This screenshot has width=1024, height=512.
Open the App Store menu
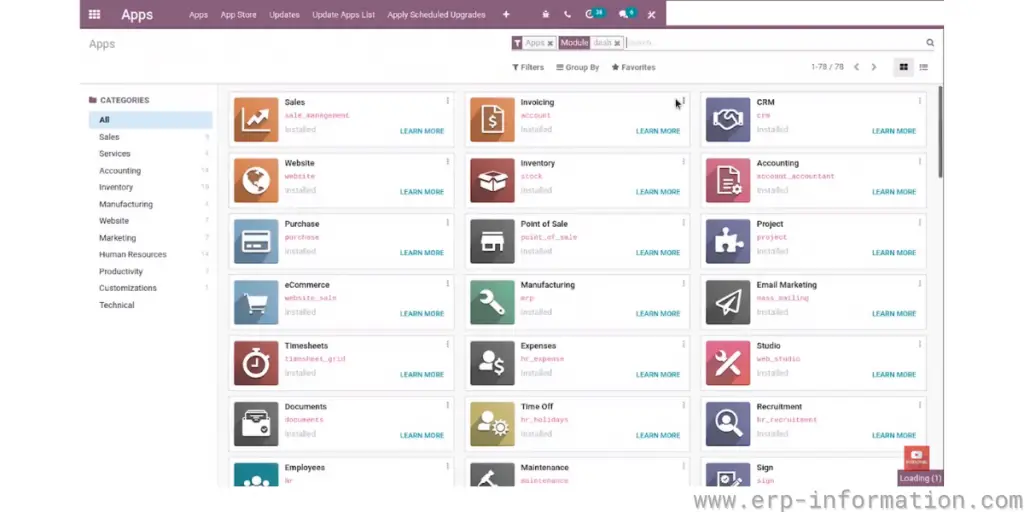click(x=238, y=14)
